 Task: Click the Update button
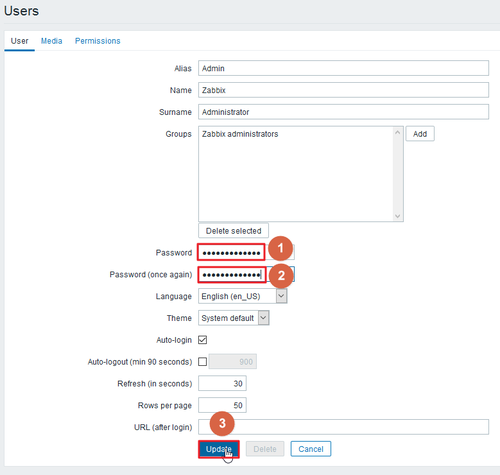(219, 449)
